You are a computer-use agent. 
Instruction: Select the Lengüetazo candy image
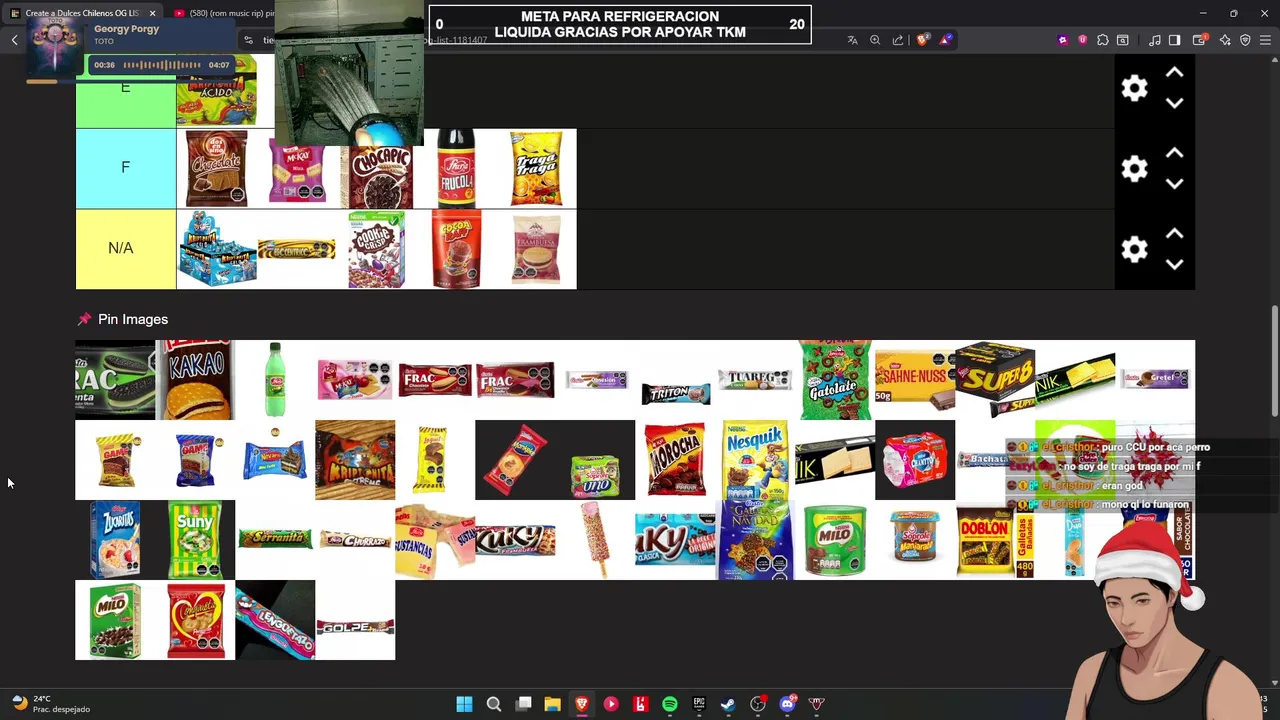(x=275, y=620)
